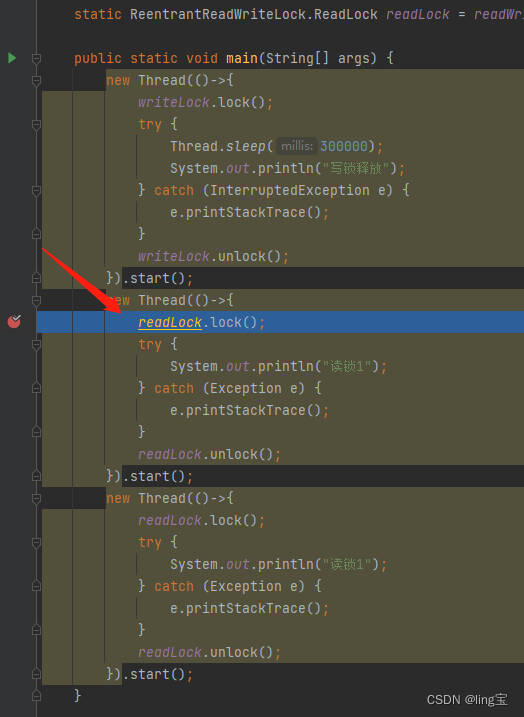Fold the try block directly below the highlighted line
The width and height of the screenshot is (524, 717).
coord(37,344)
